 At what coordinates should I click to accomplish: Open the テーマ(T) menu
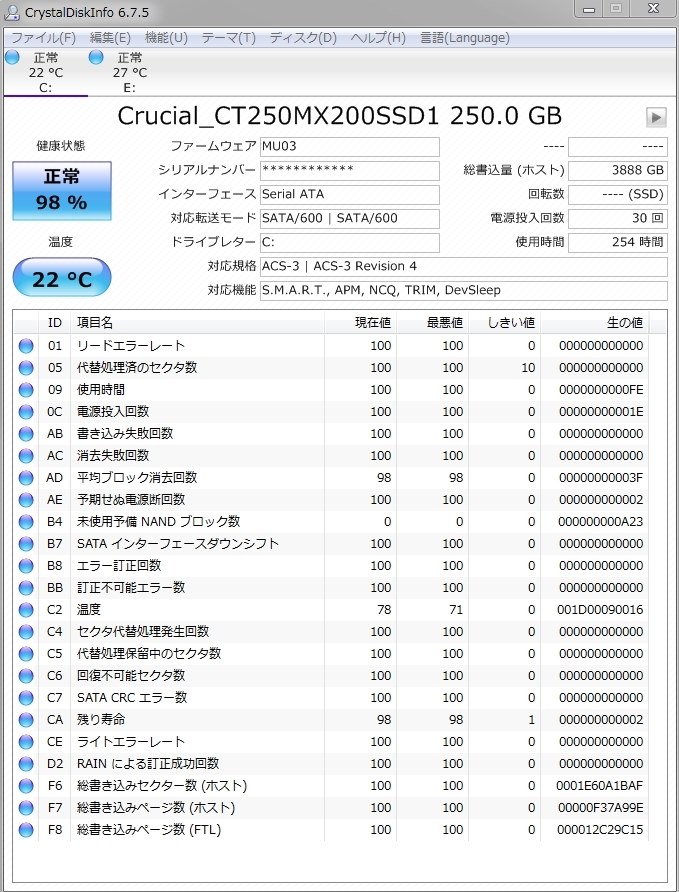[x=229, y=38]
